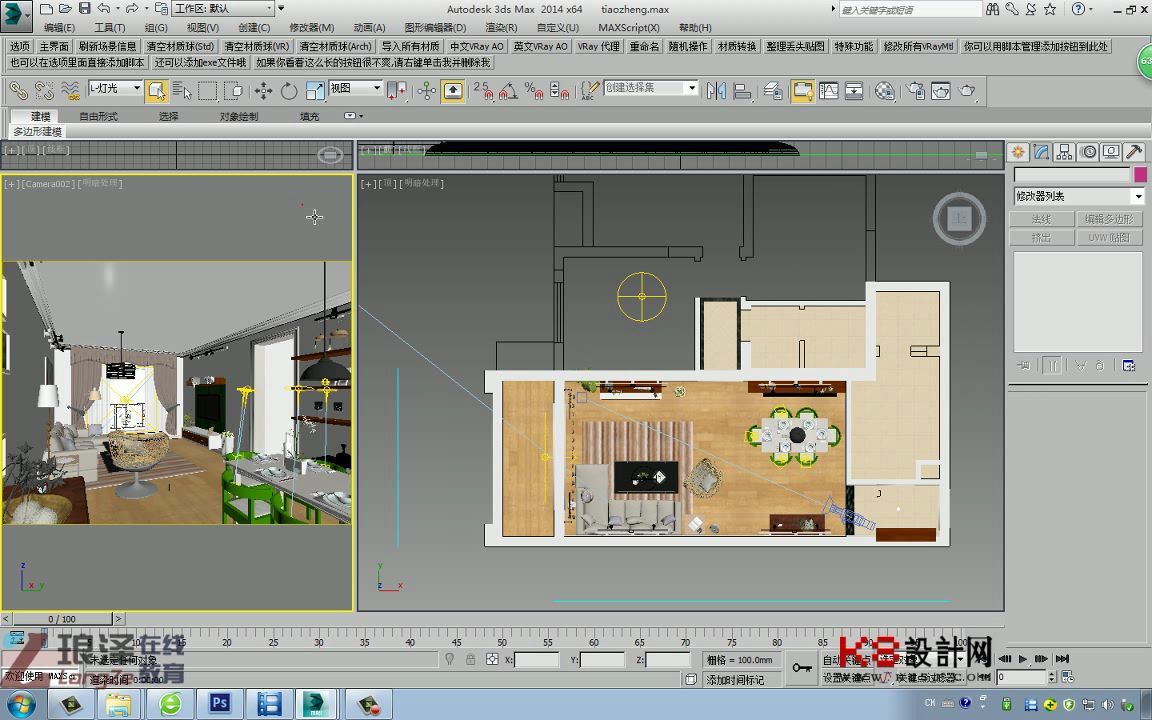Open the Layer Manager
Image resolution: width=1152 pixels, height=720 pixels.
pyautogui.click(x=773, y=90)
